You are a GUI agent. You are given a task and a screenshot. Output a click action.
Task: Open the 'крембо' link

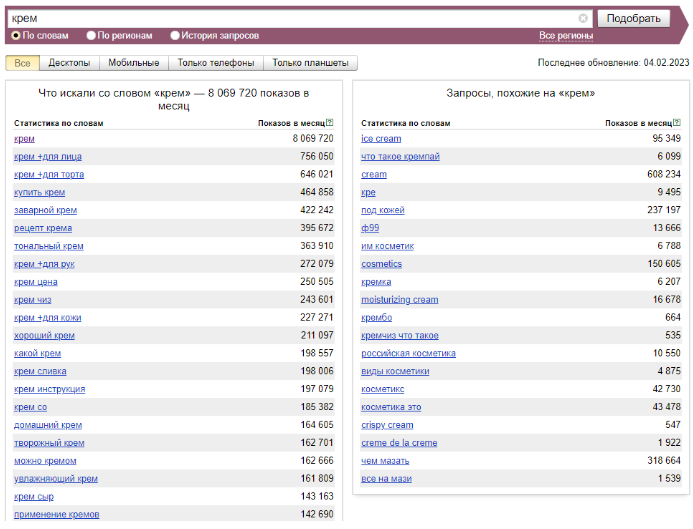point(377,318)
